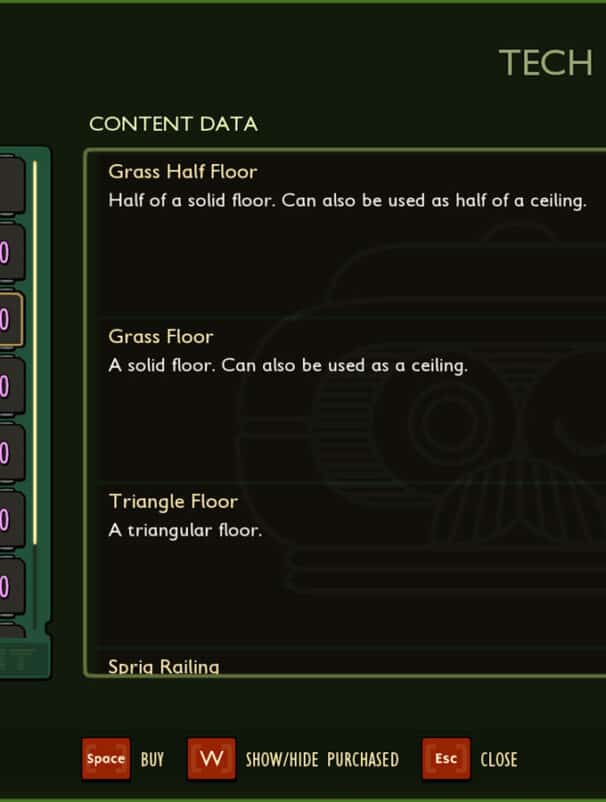Click the Triangle Floor description text
This screenshot has height=802, width=606.
[x=185, y=531]
